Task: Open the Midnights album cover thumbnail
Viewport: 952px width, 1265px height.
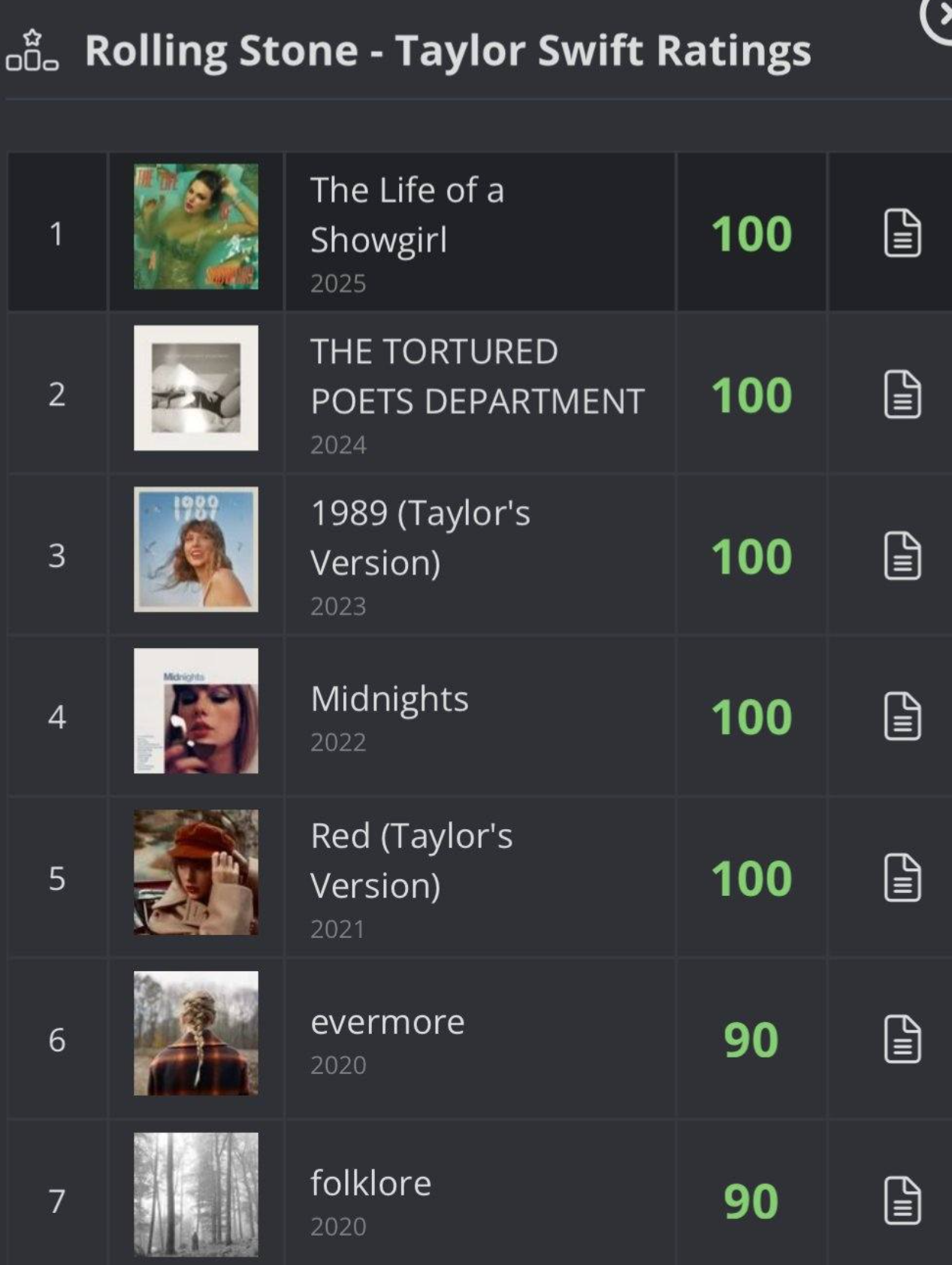Action: 196,711
